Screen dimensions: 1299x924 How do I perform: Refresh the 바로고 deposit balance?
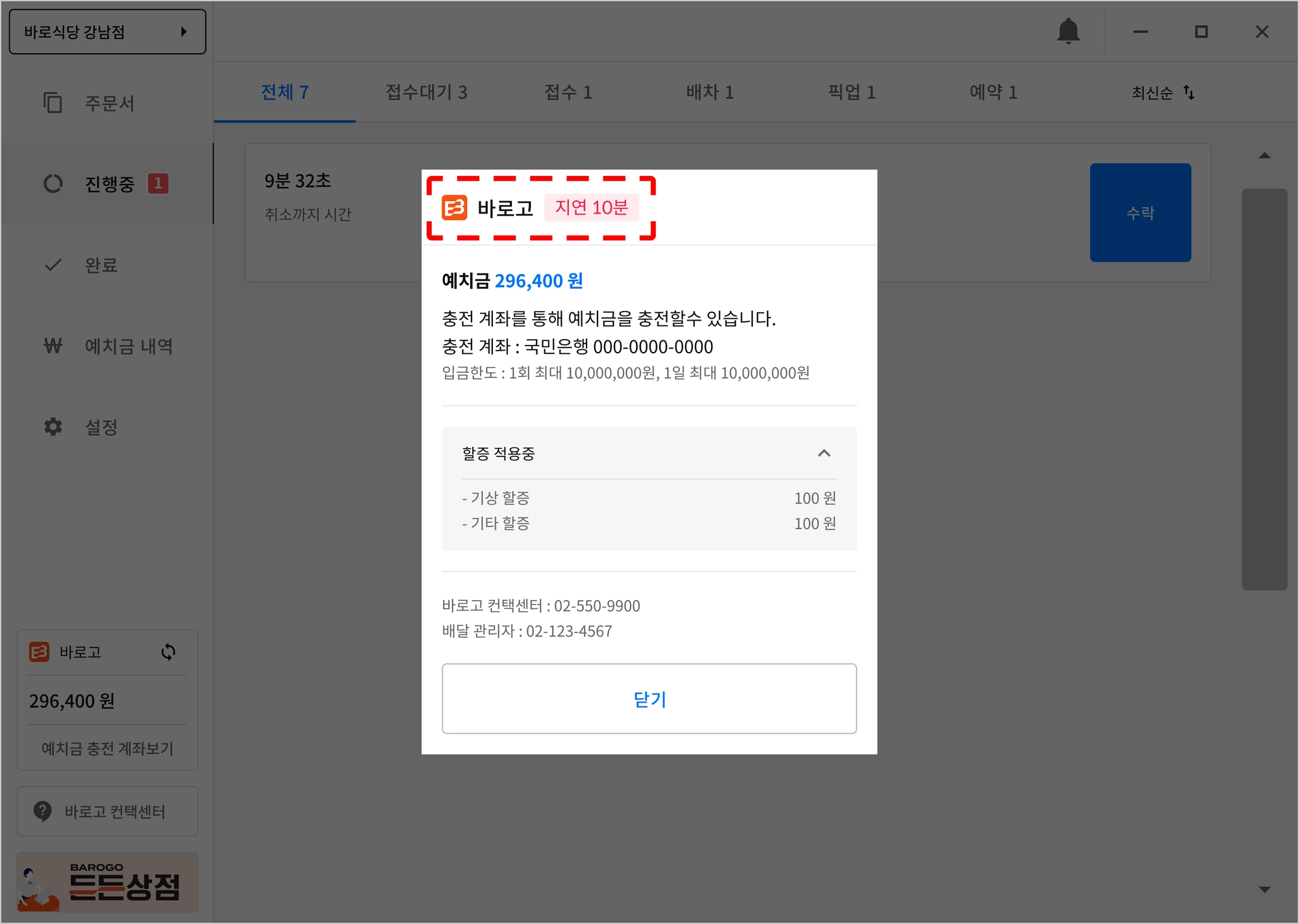pyautogui.click(x=168, y=652)
